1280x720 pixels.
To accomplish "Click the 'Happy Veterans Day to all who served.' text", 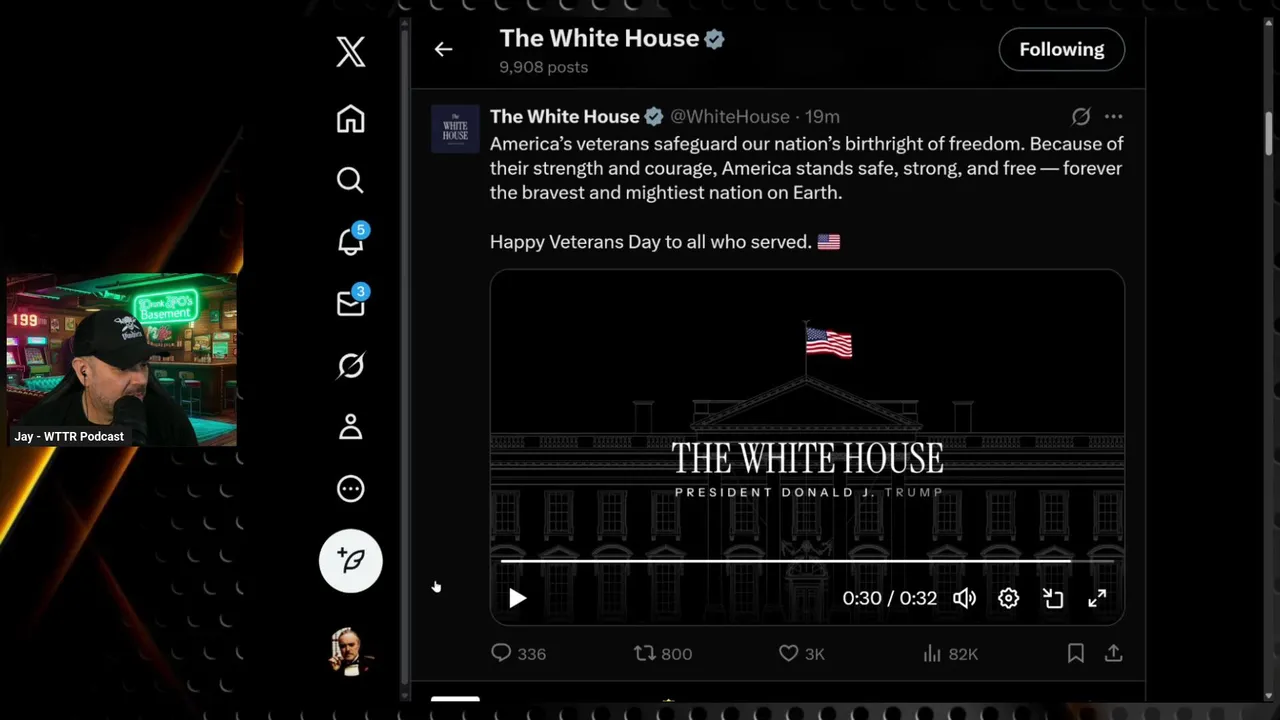I will pos(650,241).
